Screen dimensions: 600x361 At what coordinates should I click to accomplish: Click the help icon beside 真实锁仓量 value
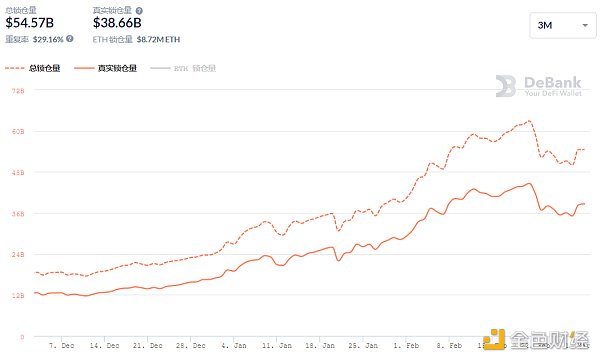point(139,11)
